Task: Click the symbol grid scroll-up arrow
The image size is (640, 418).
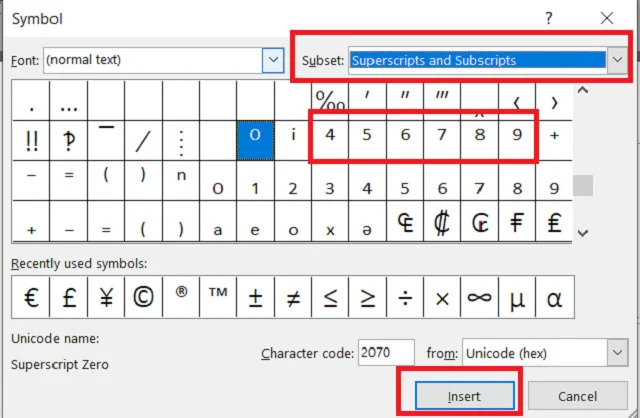Action: pyautogui.click(x=583, y=91)
